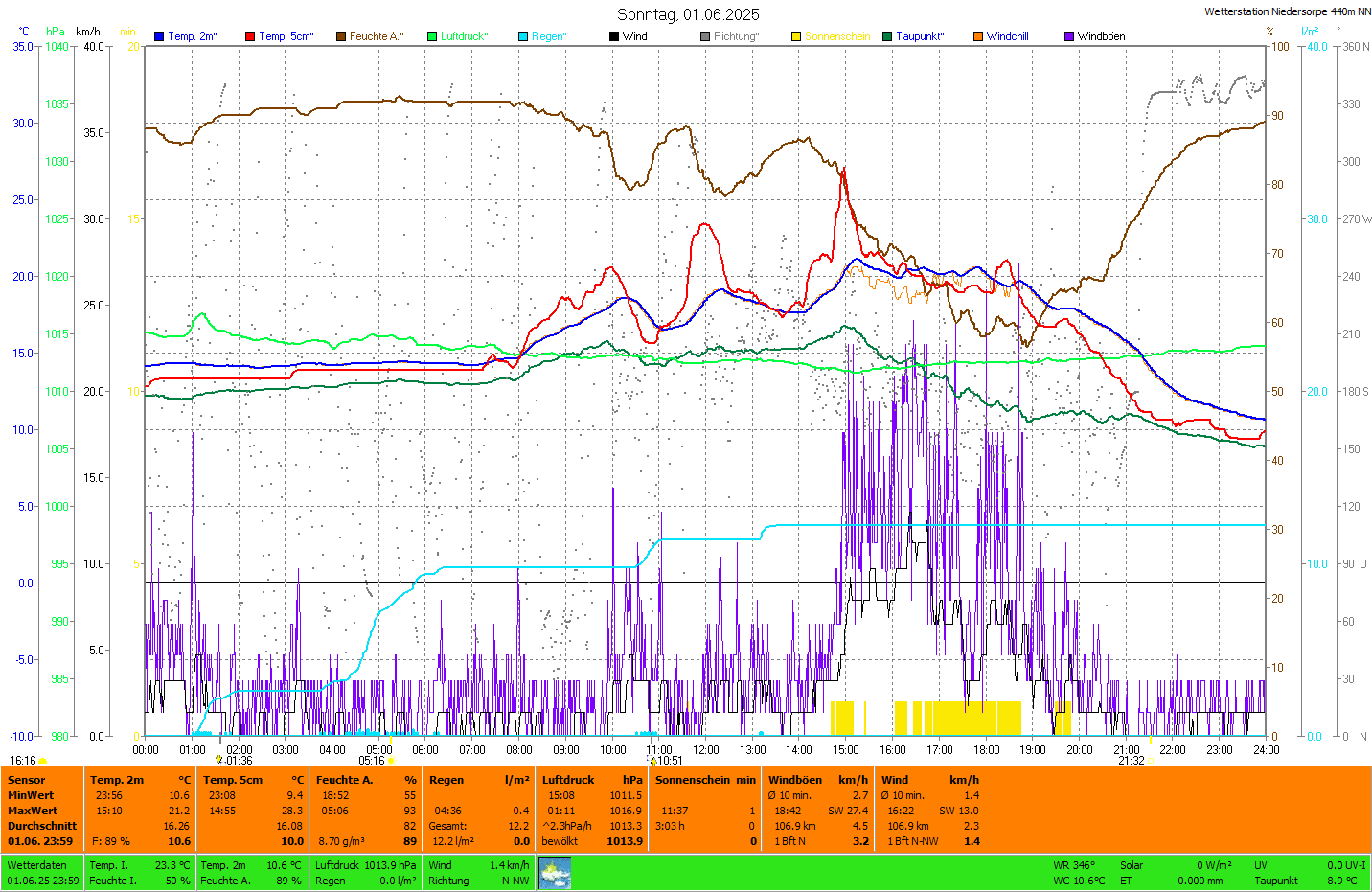
Task: Click the gray Richtung legend square
Action: click(705, 36)
